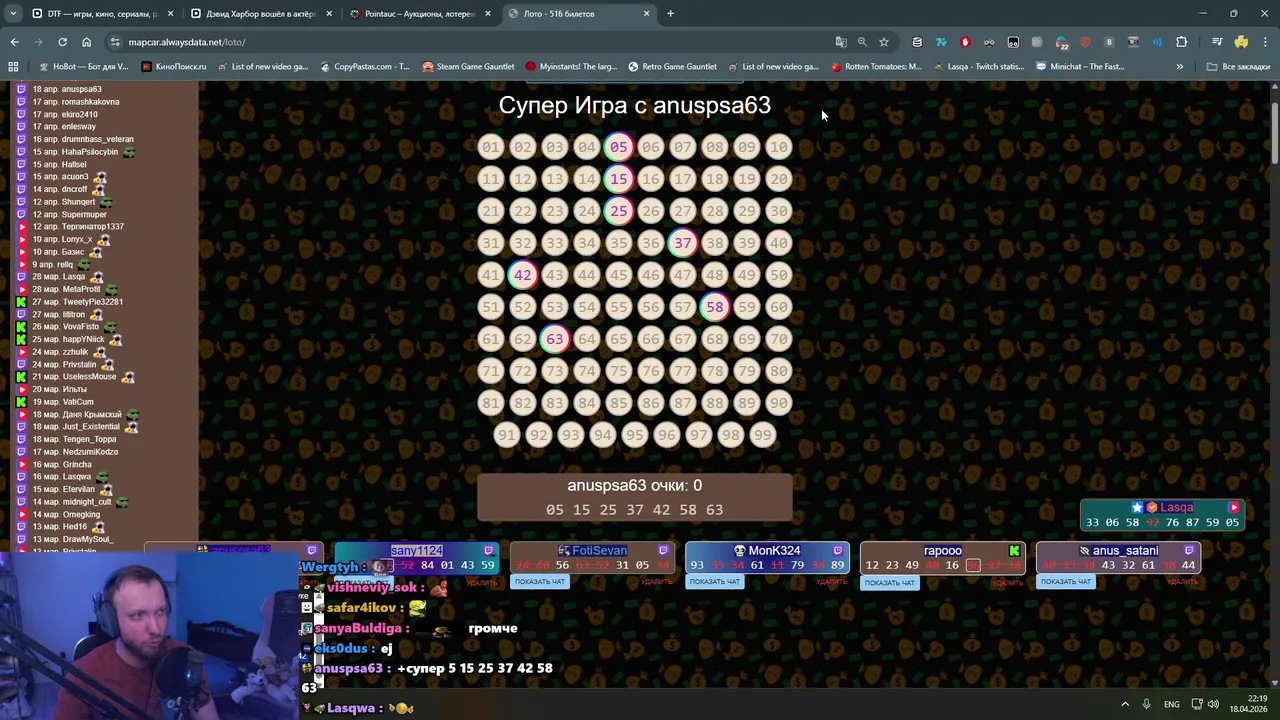1280x720 pixels.
Task: Close the Лото - 516 билетов tab
Action: click(x=646, y=14)
